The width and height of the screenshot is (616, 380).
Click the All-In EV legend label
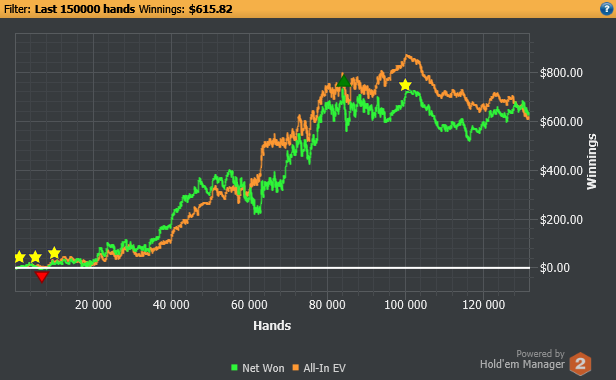tap(324, 368)
